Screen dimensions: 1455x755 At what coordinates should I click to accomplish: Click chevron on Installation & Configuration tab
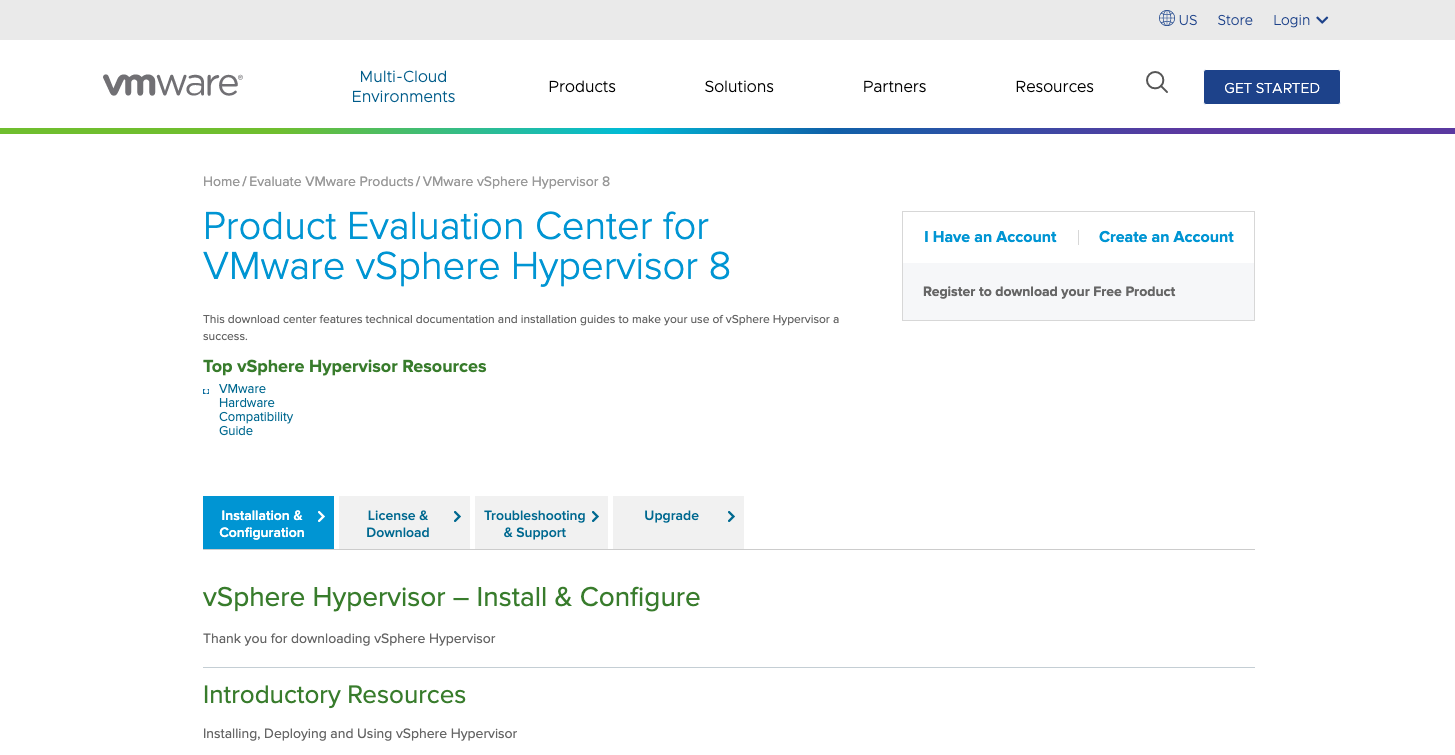321,516
